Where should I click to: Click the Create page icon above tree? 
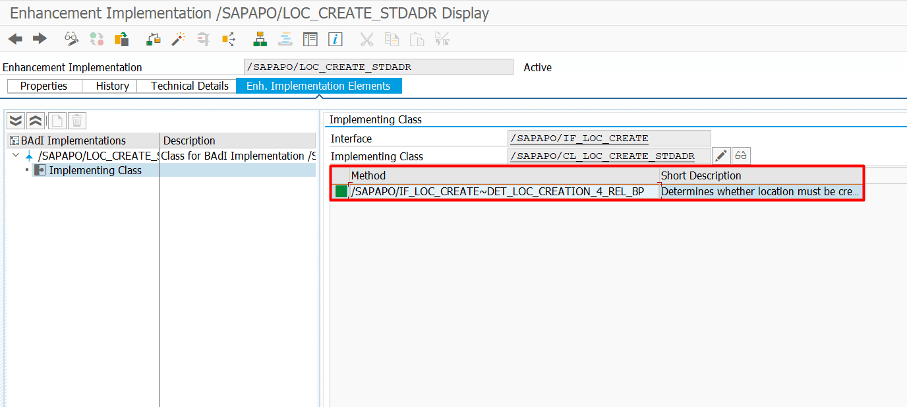pyautogui.click(x=57, y=121)
